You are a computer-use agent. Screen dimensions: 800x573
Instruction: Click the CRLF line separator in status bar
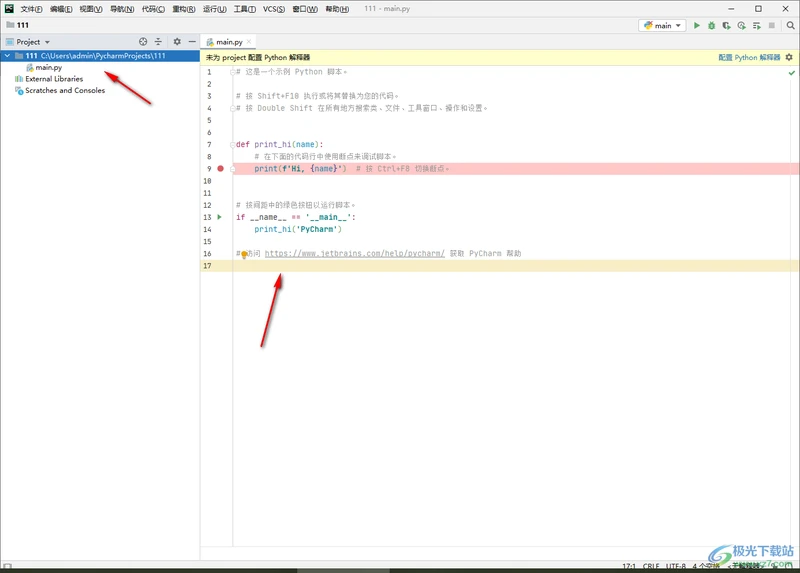[651, 566]
